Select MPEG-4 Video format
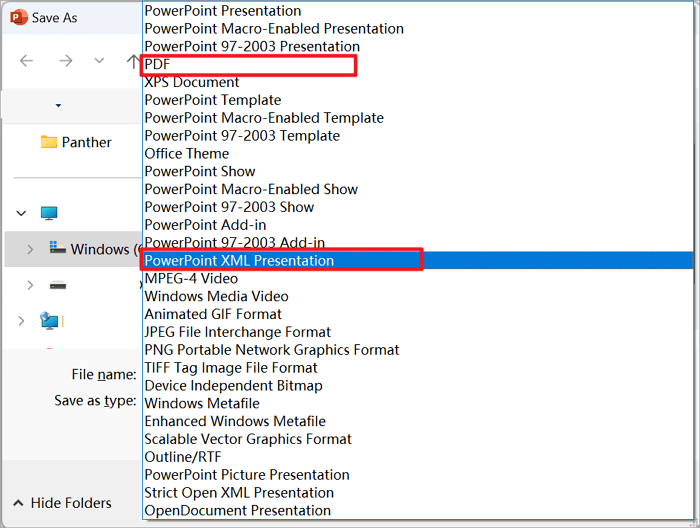The width and height of the screenshot is (700, 528). [x=418, y=279]
